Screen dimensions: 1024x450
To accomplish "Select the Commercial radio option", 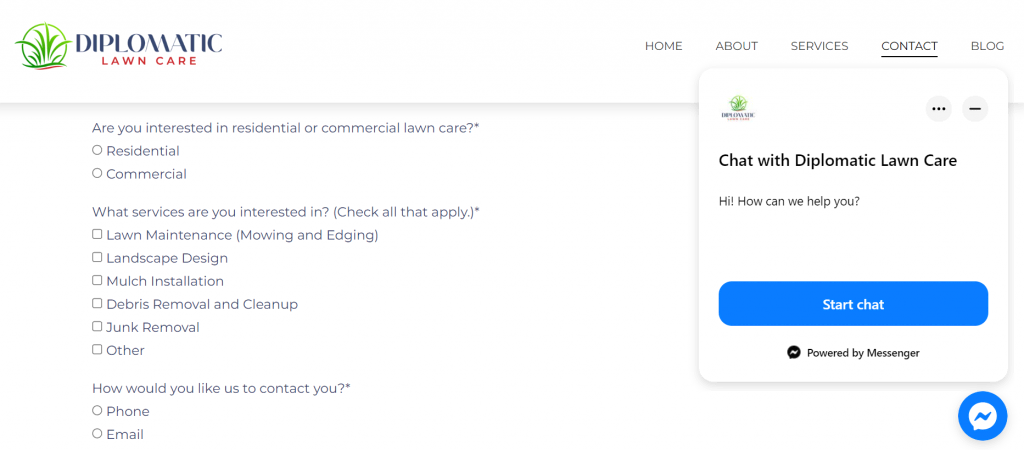I will pyautogui.click(x=97, y=173).
